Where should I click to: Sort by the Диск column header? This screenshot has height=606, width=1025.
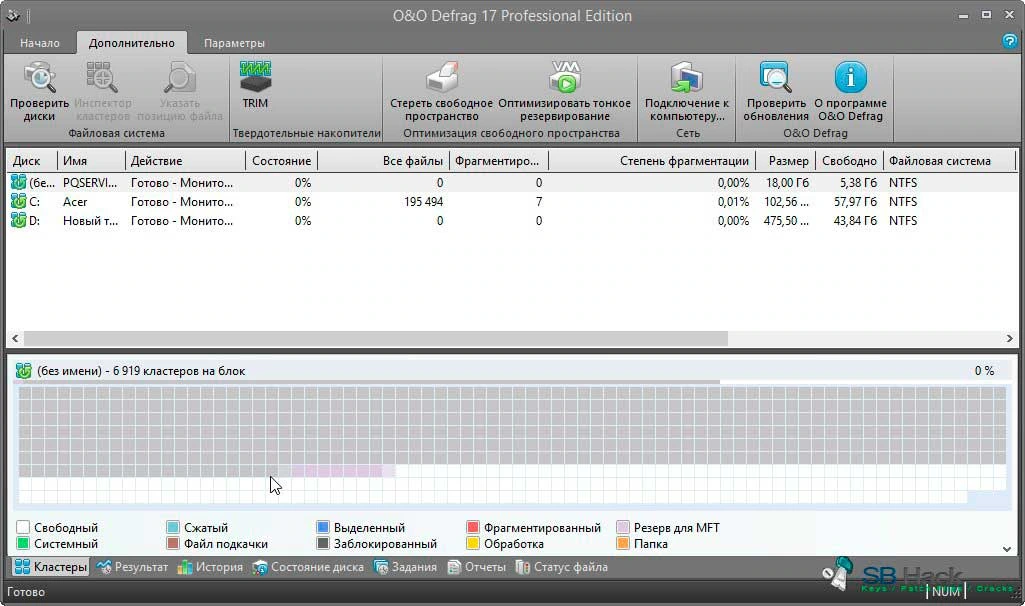[32, 161]
